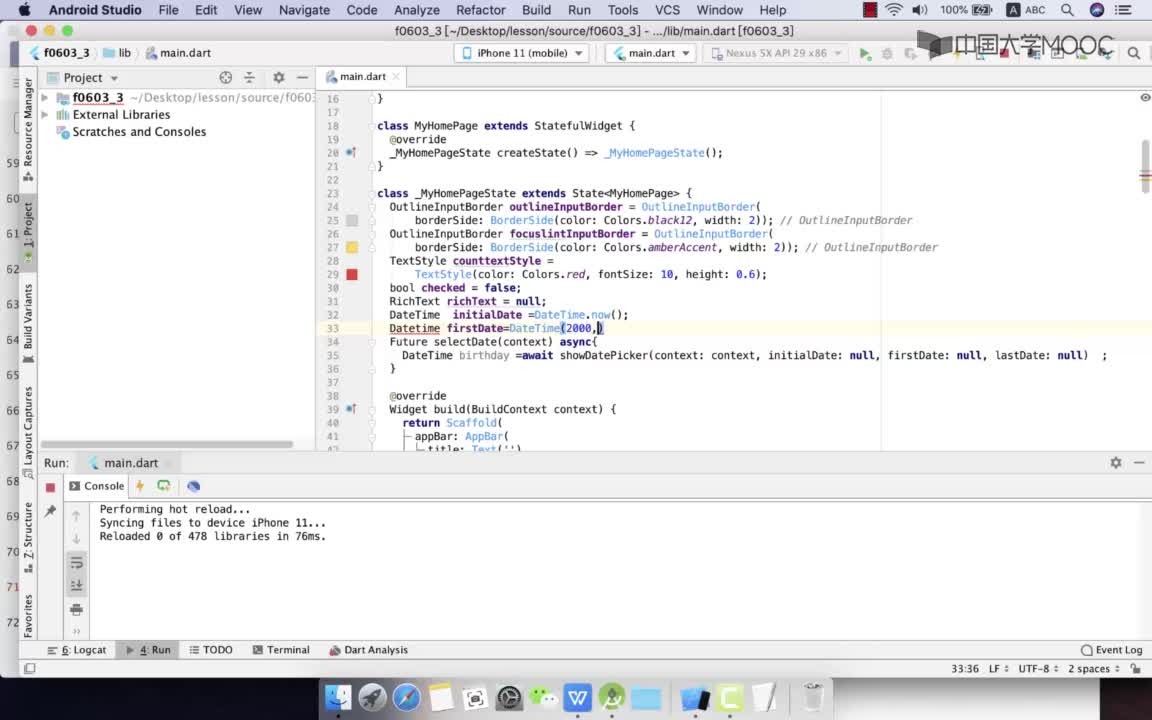The height and width of the screenshot is (720, 1152).
Task: Toggle scroll to end of console
Action: point(76,586)
